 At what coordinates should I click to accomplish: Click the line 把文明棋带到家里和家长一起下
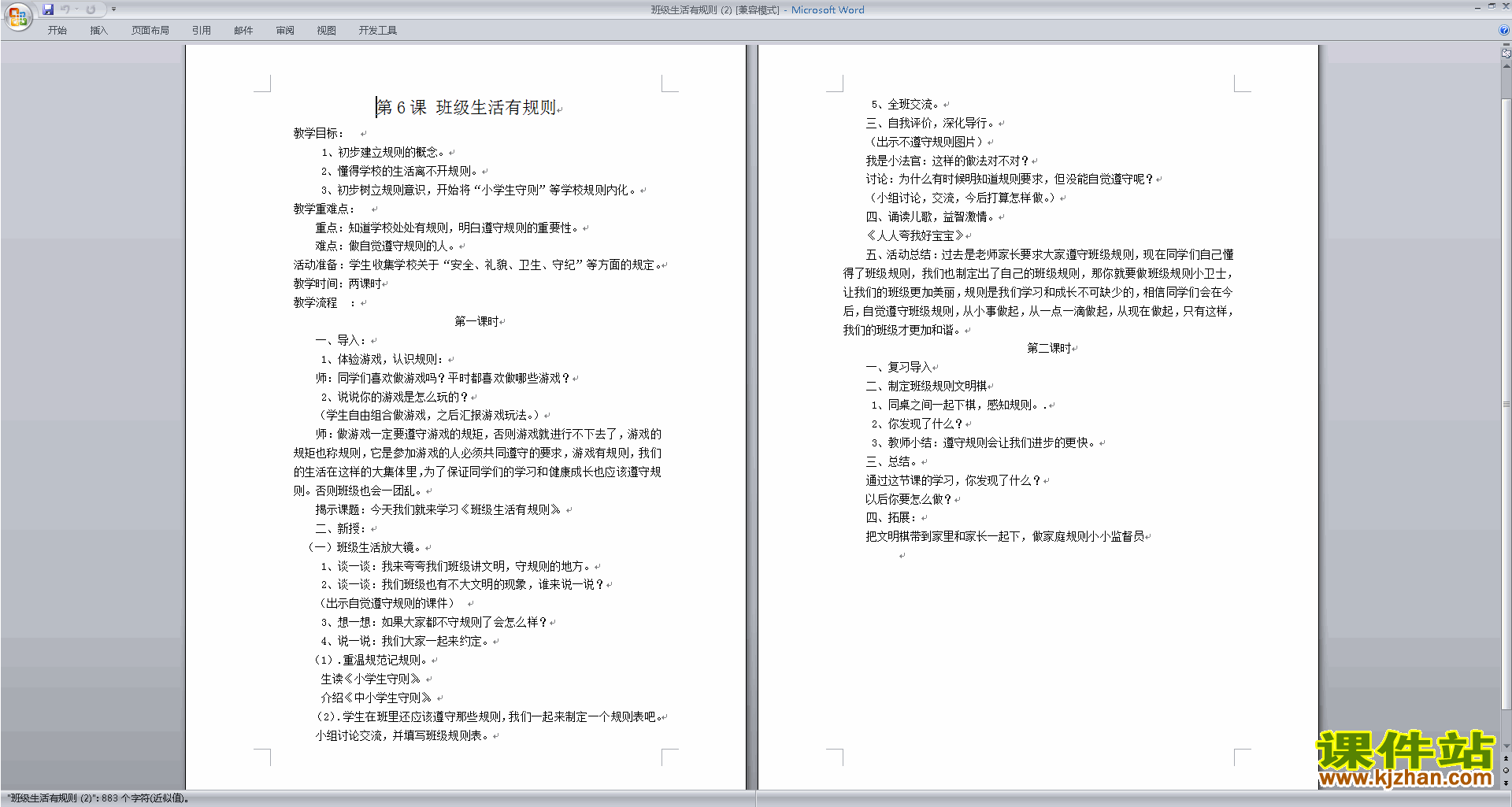tap(1005, 536)
